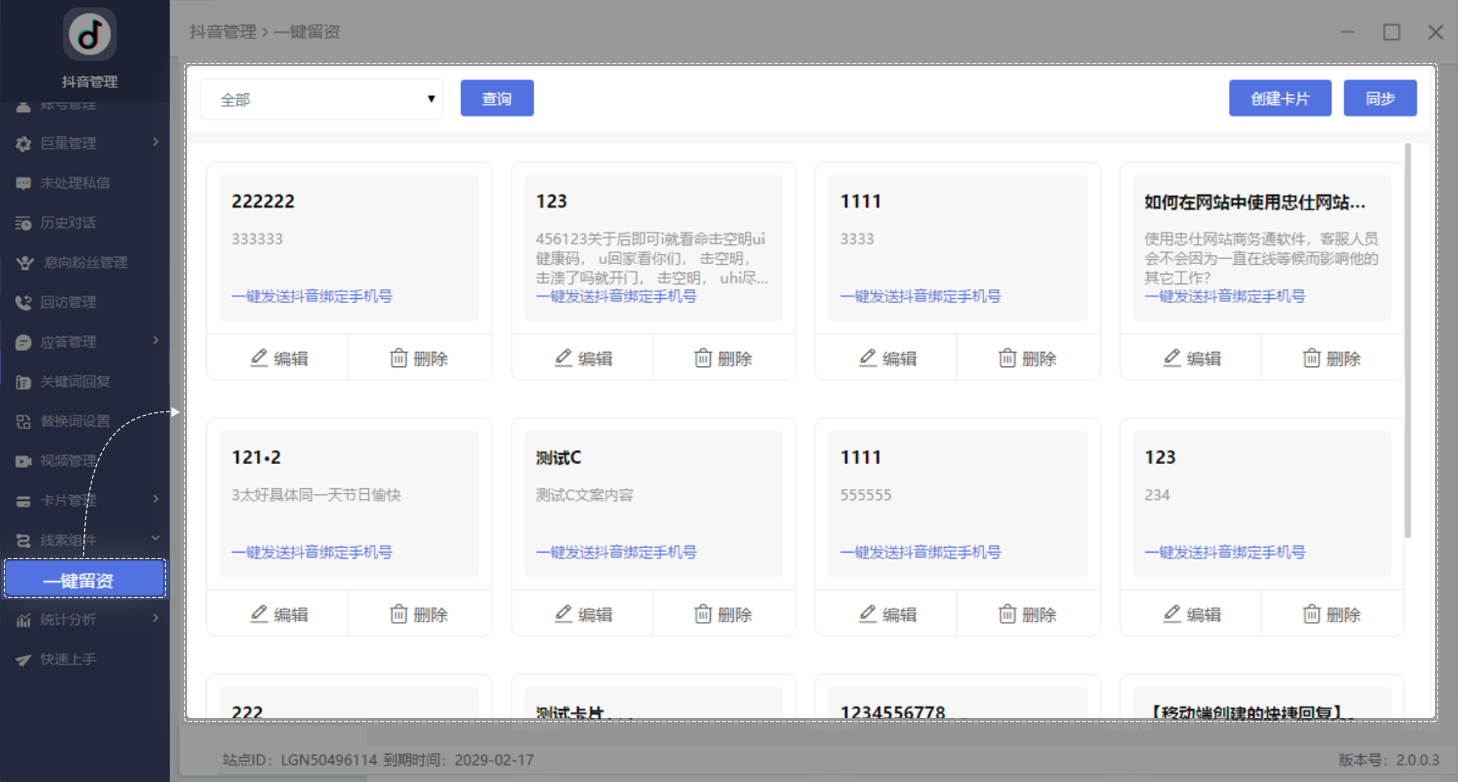Click the Douyin logo icon in sidebar
Image resolution: width=1458 pixels, height=782 pixels.
click(x=90, y=36)
